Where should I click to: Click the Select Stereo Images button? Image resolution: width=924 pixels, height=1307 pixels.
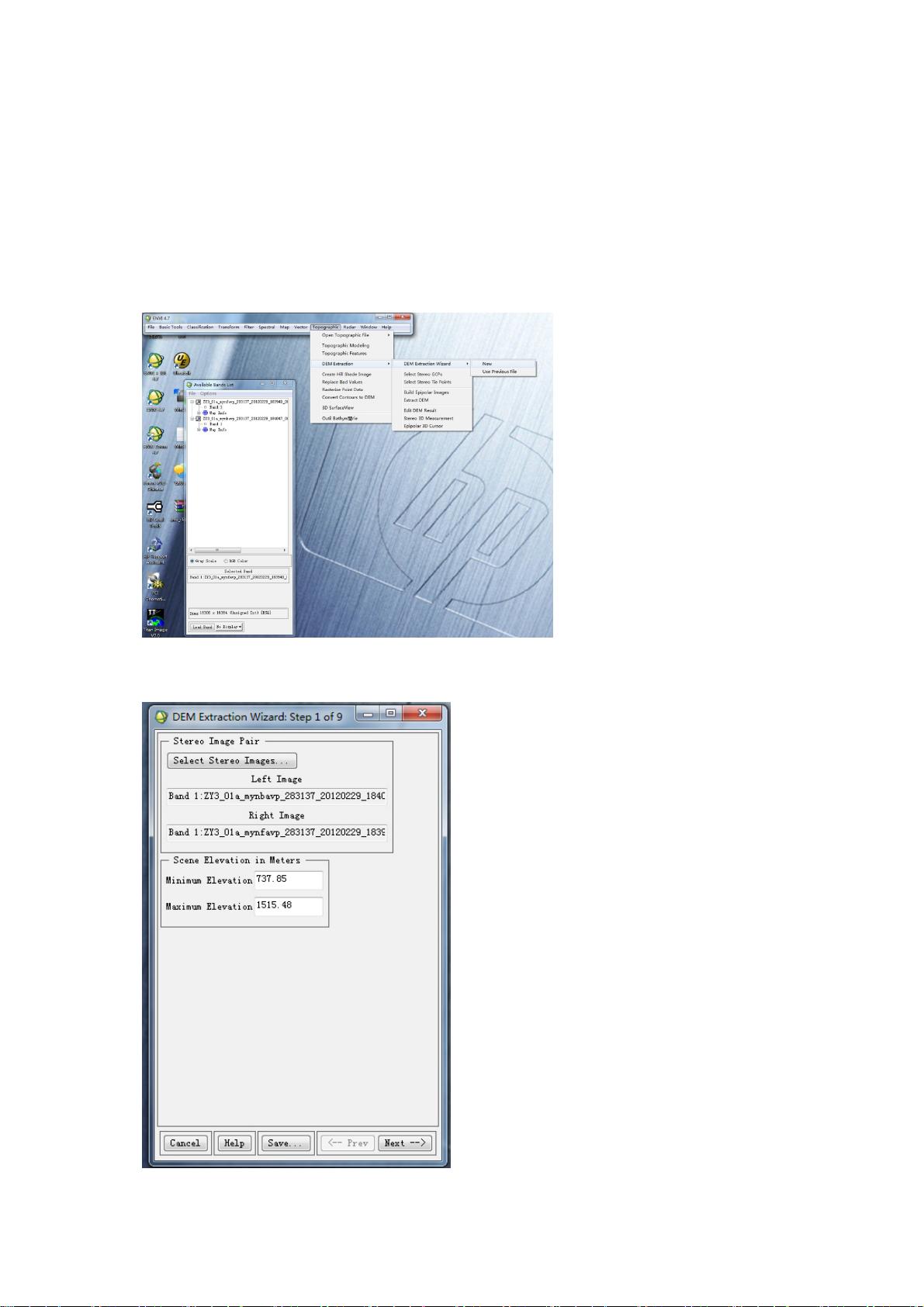[231, 761]
